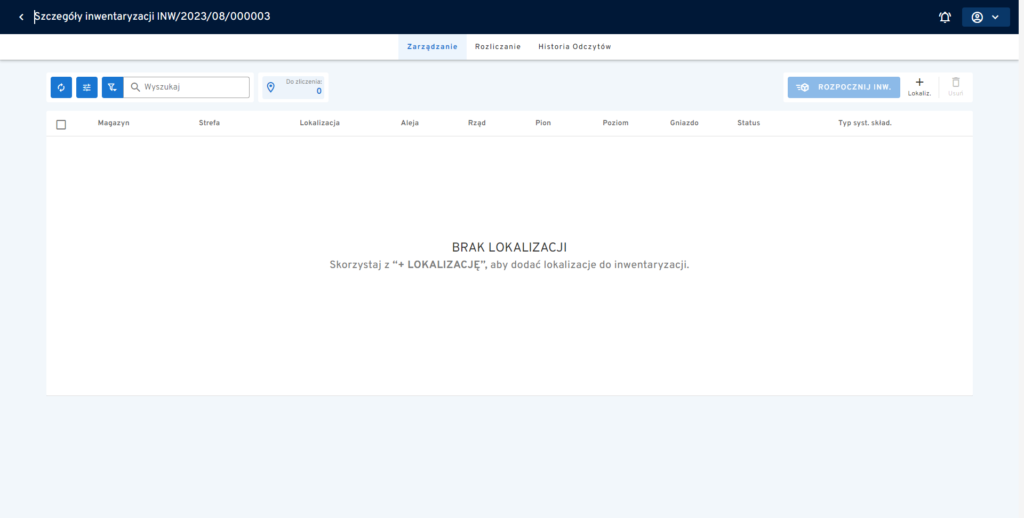The height and width of the screenshot is (518, 1024).
Task: Sort by the Lokalizacja column header
Action: tap(319, 123)
